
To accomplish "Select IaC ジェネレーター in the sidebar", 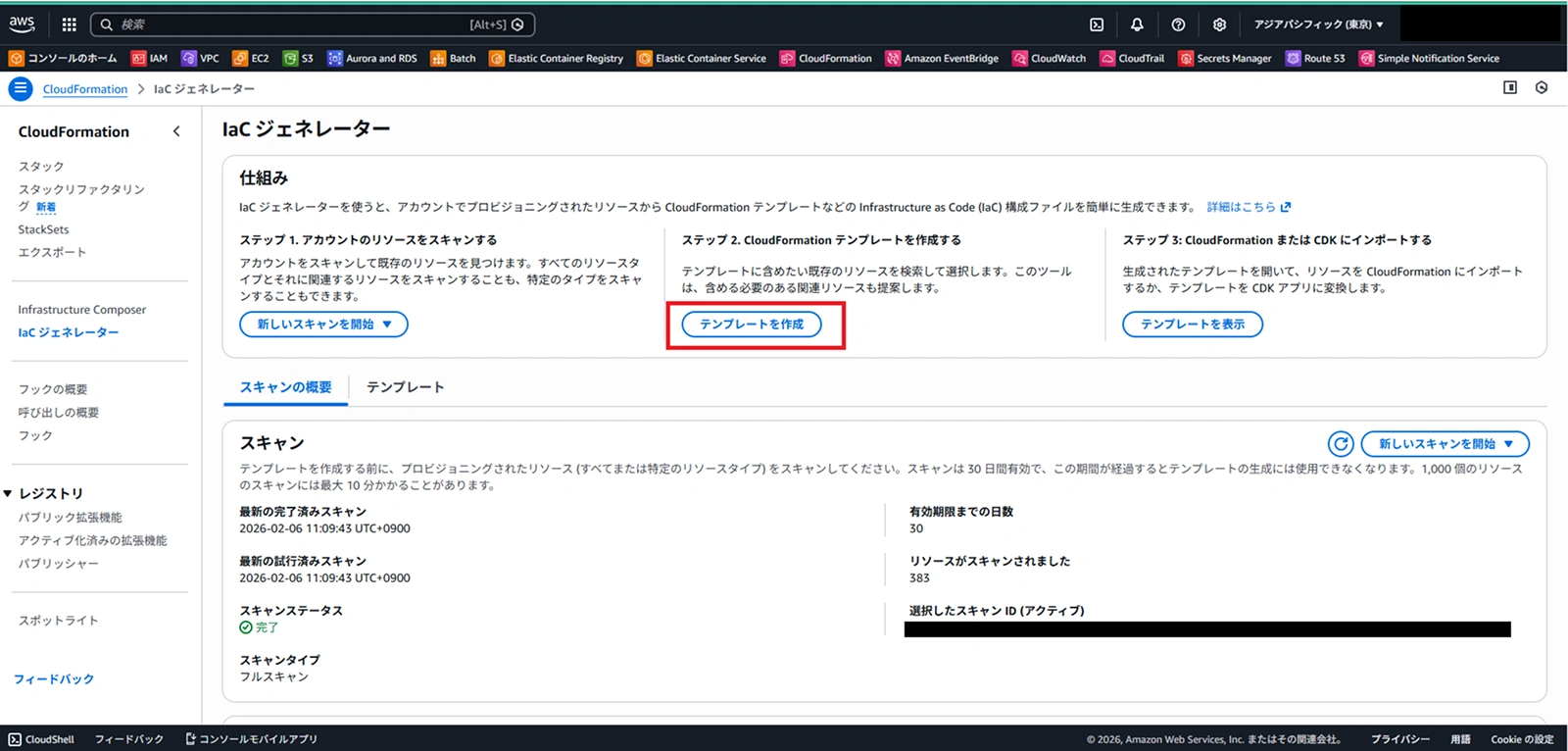I will [x=69, y=332].
